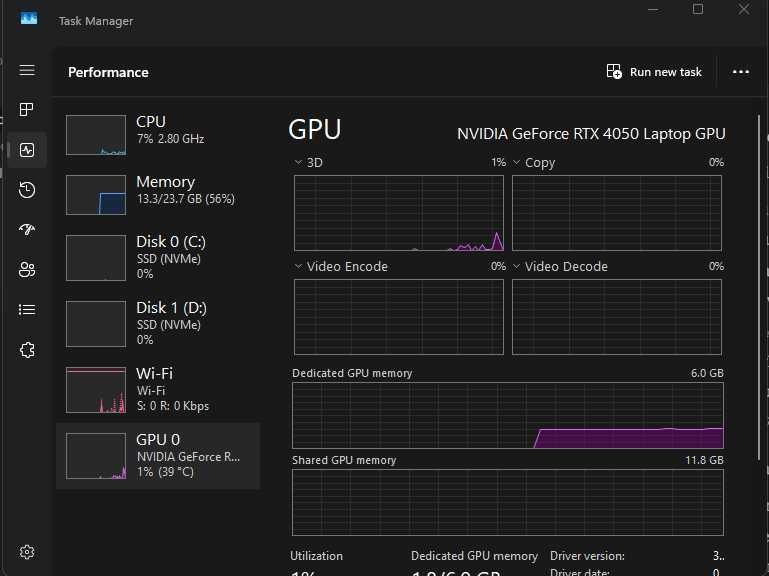Click the CPU mini graph thumbnail
This screenshot has height=576, width=769.
click(96, 135)
